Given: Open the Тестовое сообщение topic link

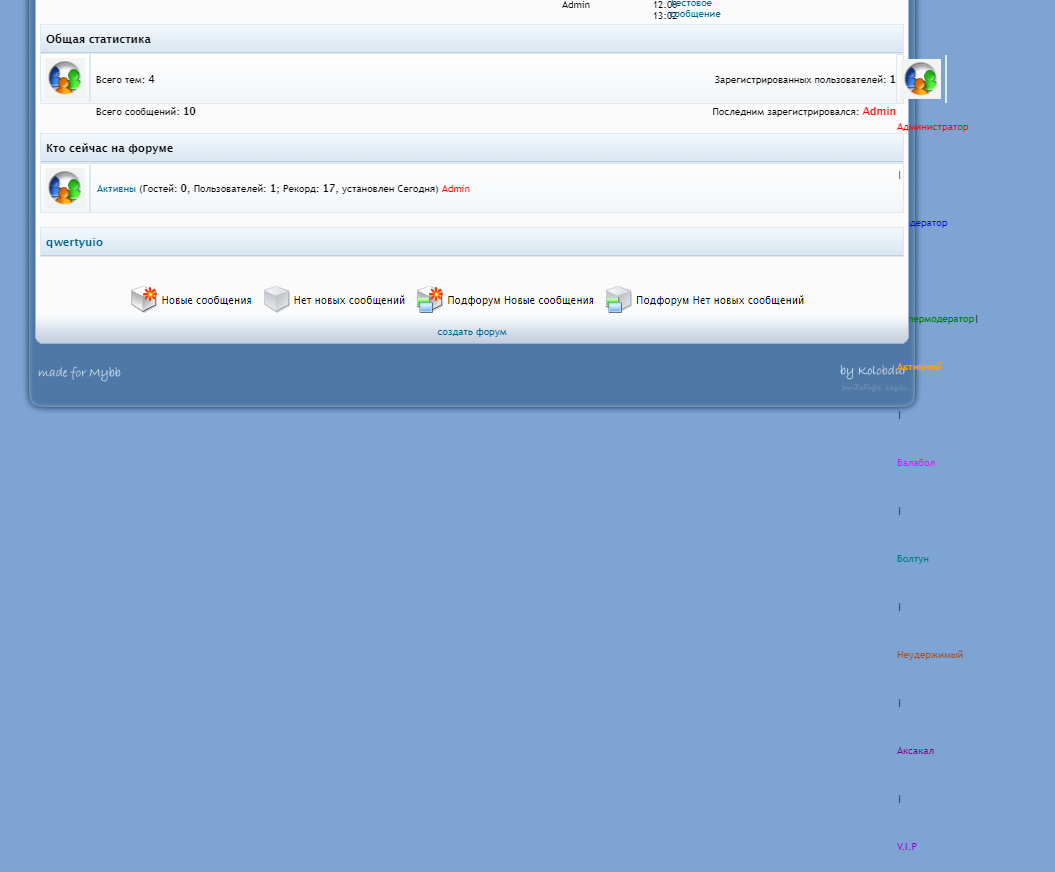Looking at the screenshot, I should 695,9.
